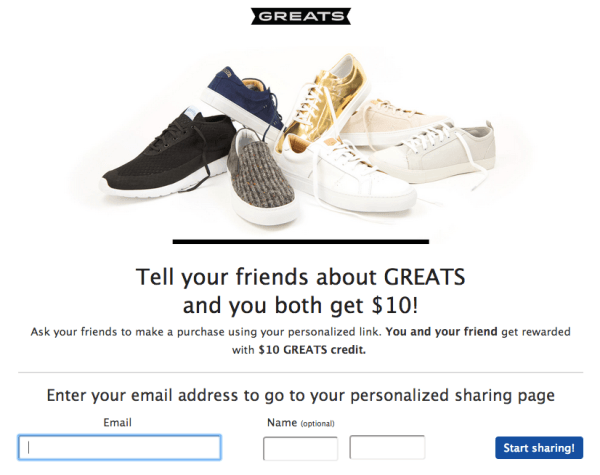
Task: Click the bold "$10 GREATS credit" text
Action: (313, 349)
